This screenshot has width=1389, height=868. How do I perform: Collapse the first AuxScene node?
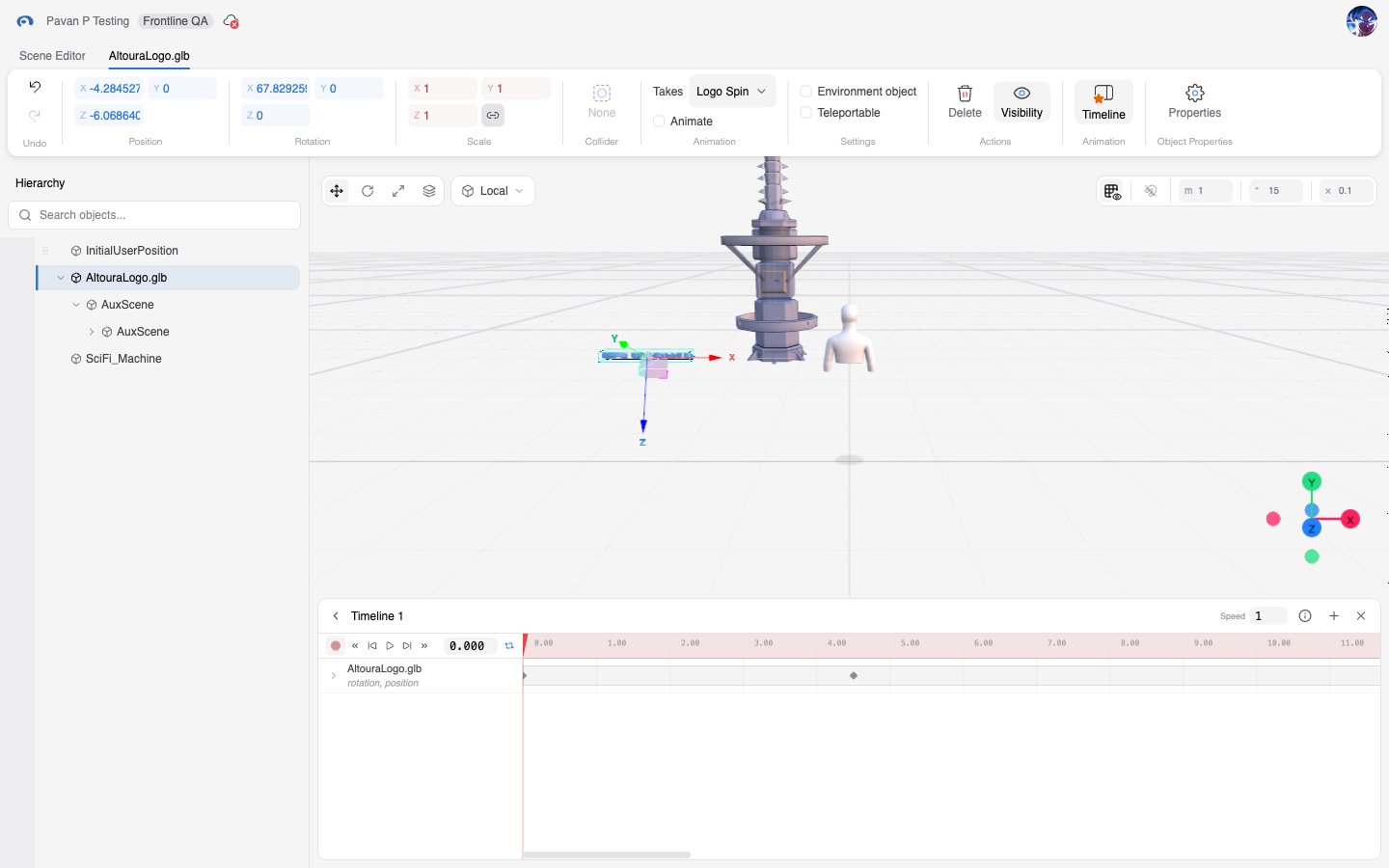76,305
